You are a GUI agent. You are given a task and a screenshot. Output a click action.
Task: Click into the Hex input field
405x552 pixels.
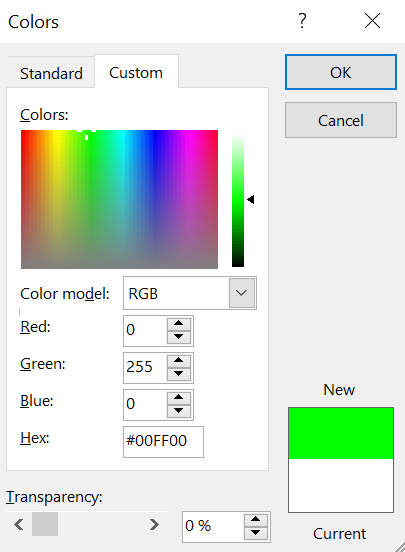coord(163,442)
